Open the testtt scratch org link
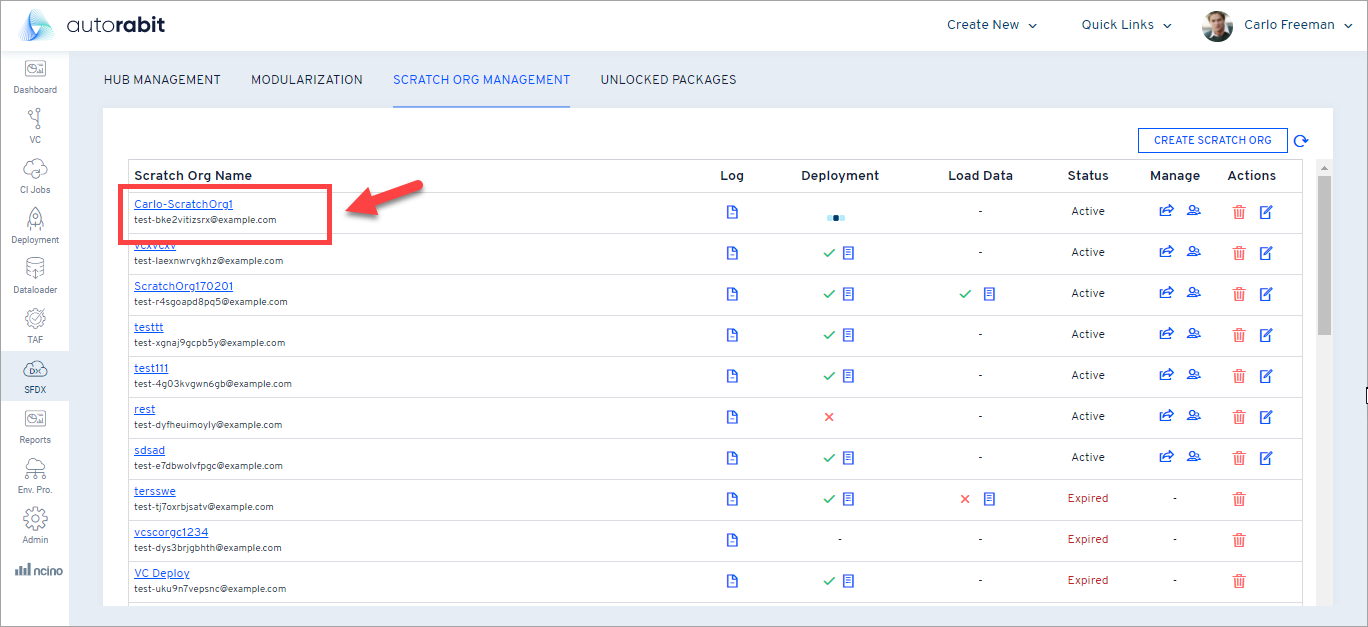Image resolution: width=1368 pixels, height=627 pixels. [148, 327]
